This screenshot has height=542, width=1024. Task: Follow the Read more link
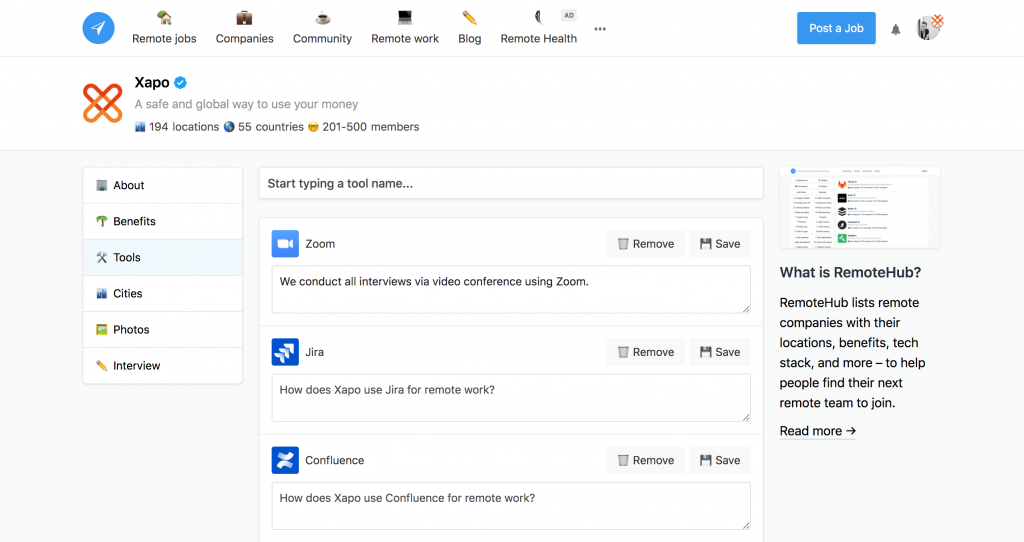[817, 431]
